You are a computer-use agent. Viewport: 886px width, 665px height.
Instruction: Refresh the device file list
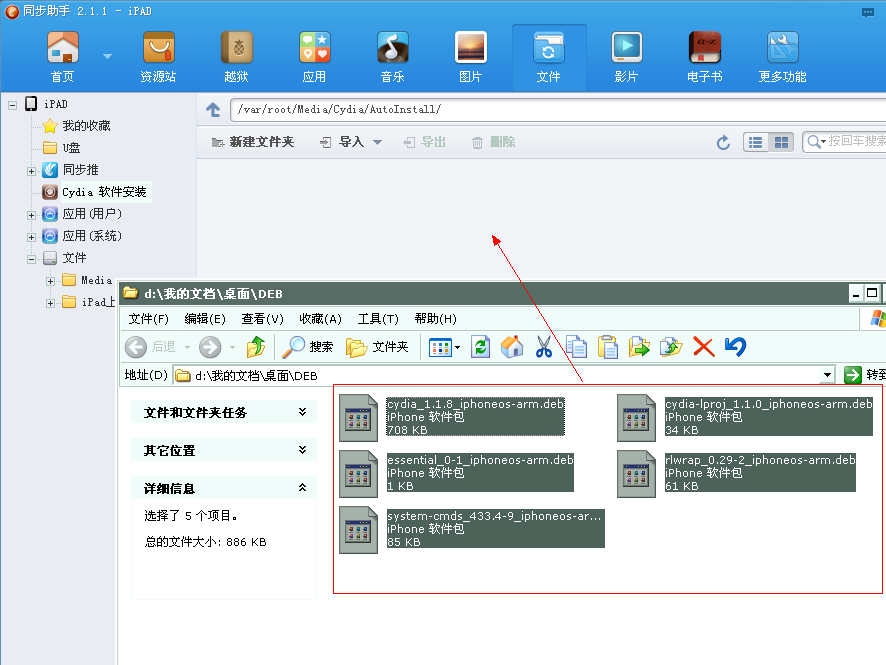tap(723, 142)
